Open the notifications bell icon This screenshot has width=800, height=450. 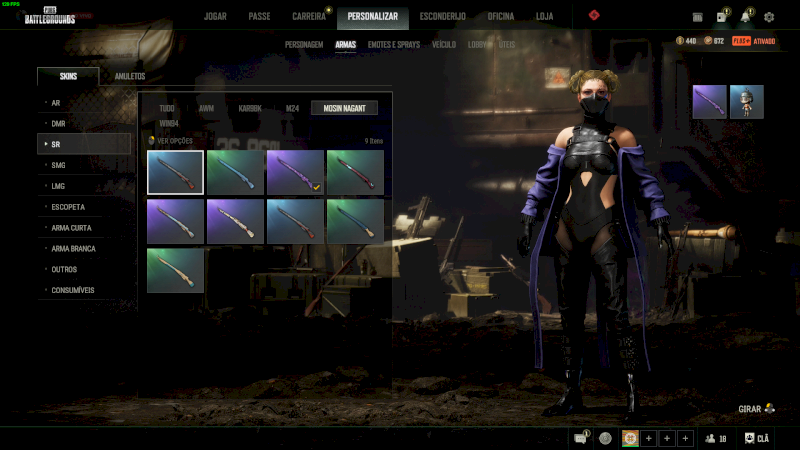(746, 17)
